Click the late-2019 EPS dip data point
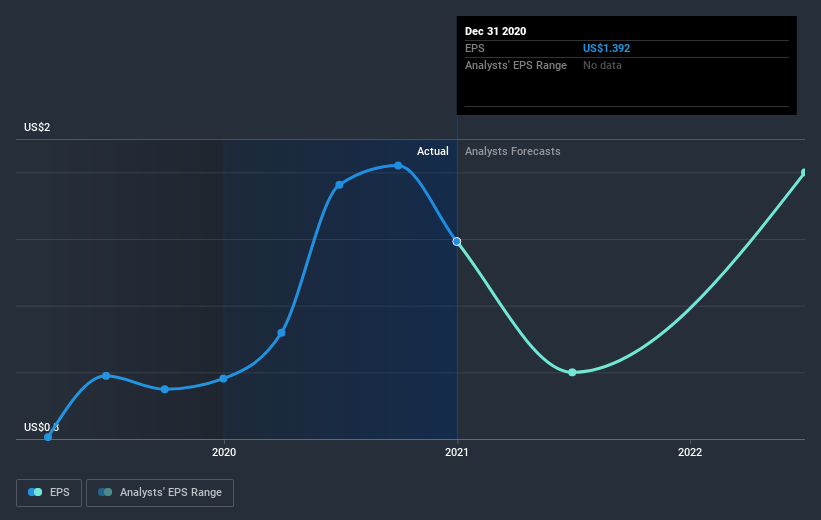The width and height of the screenshot is (821, 520). [x=164, y=389]
